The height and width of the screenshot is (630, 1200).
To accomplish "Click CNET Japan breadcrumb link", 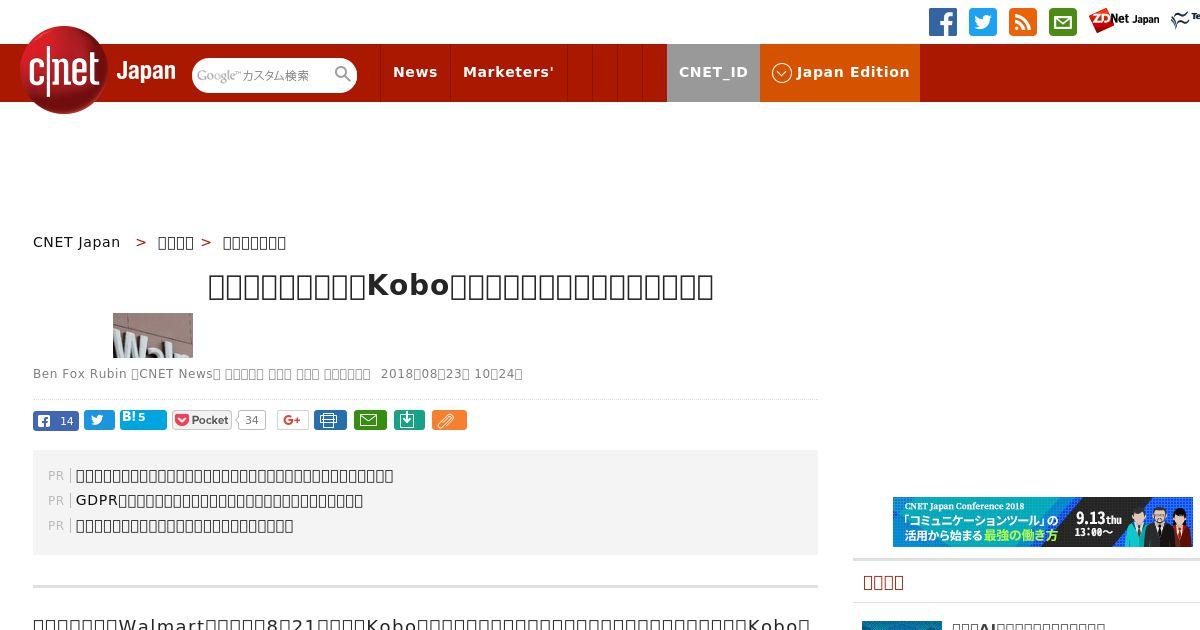I will 77,242.
